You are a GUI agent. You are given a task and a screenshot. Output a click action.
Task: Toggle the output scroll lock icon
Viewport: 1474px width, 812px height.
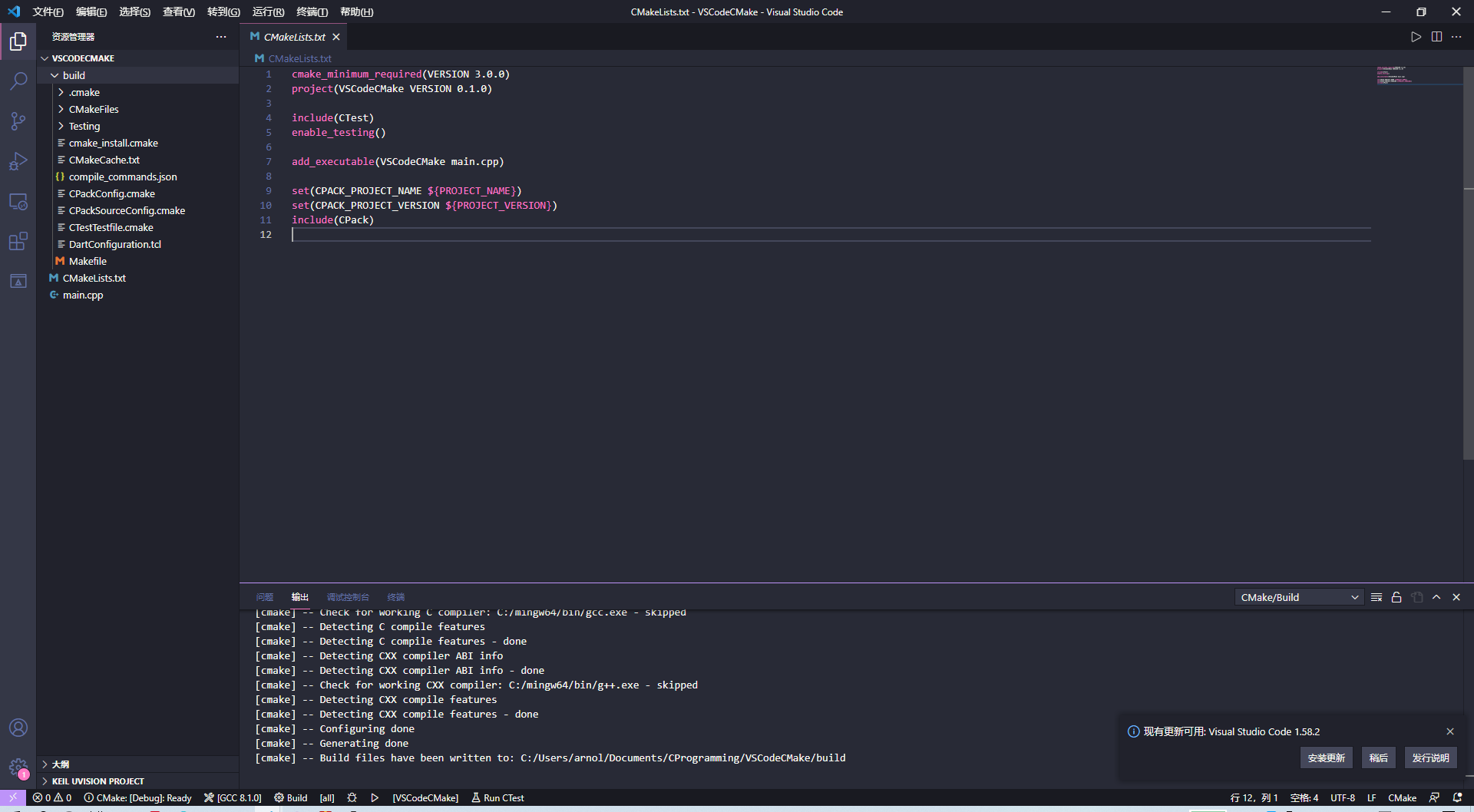click(1396, 597)
